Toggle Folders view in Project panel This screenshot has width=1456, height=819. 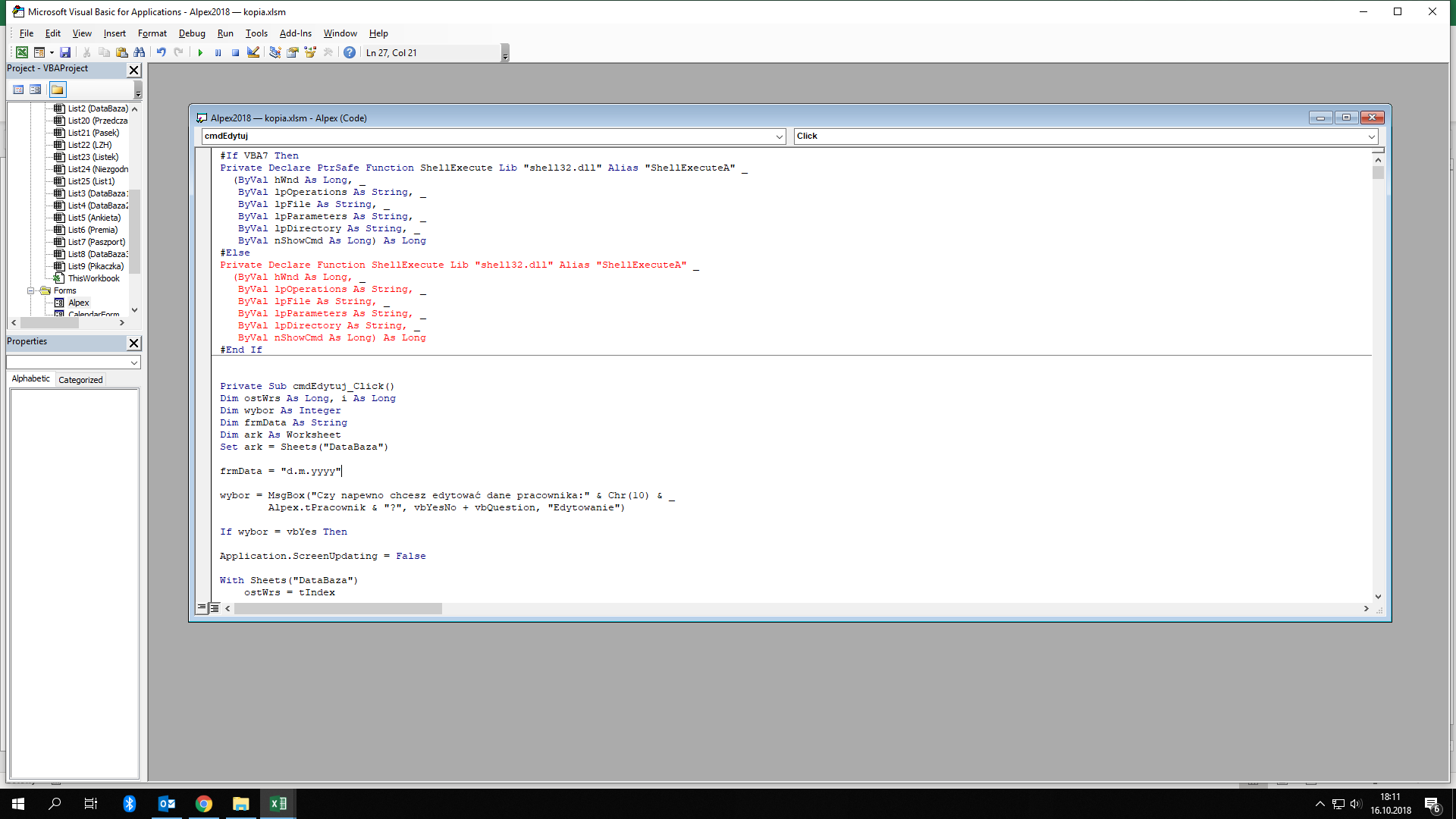(x=58, y=89)
